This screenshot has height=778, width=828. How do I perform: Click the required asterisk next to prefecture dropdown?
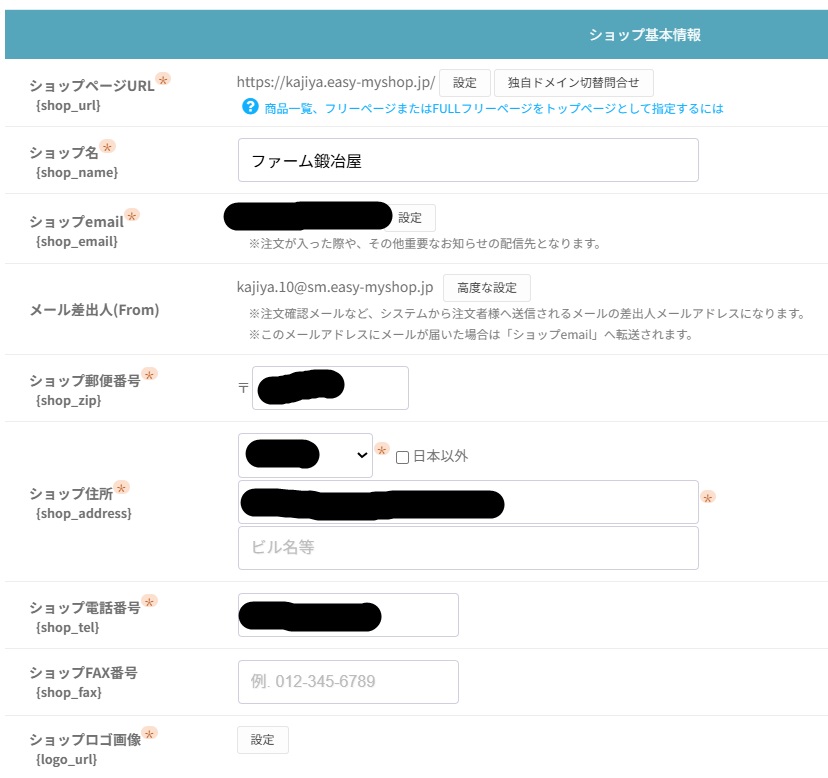(x=382, y=452)
